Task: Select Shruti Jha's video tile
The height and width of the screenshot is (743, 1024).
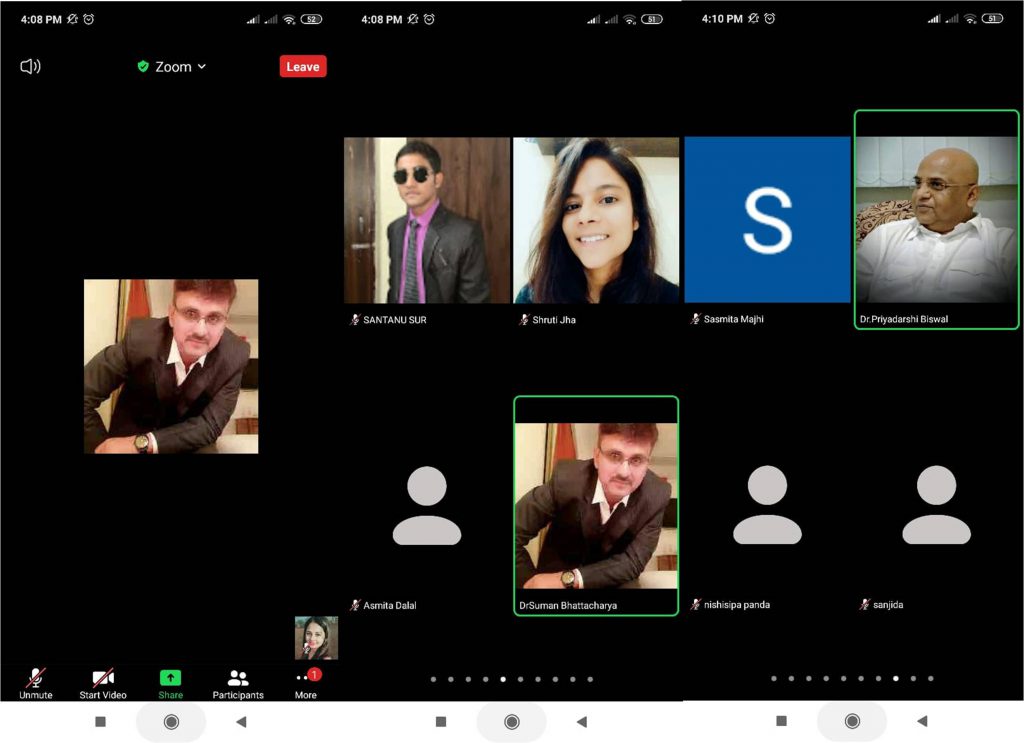Action: click(596, 220)
